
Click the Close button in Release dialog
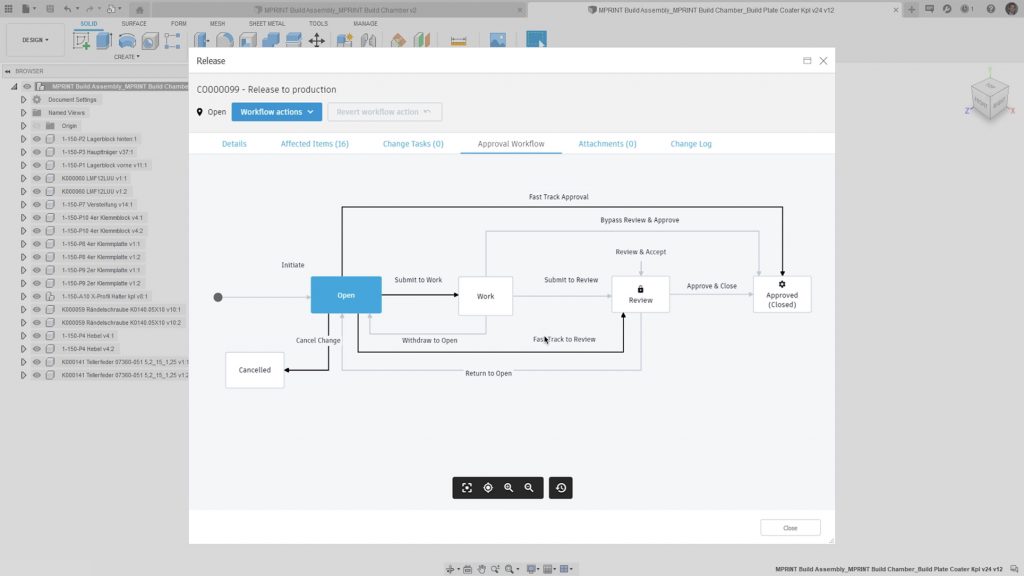[x=790, y=528]
